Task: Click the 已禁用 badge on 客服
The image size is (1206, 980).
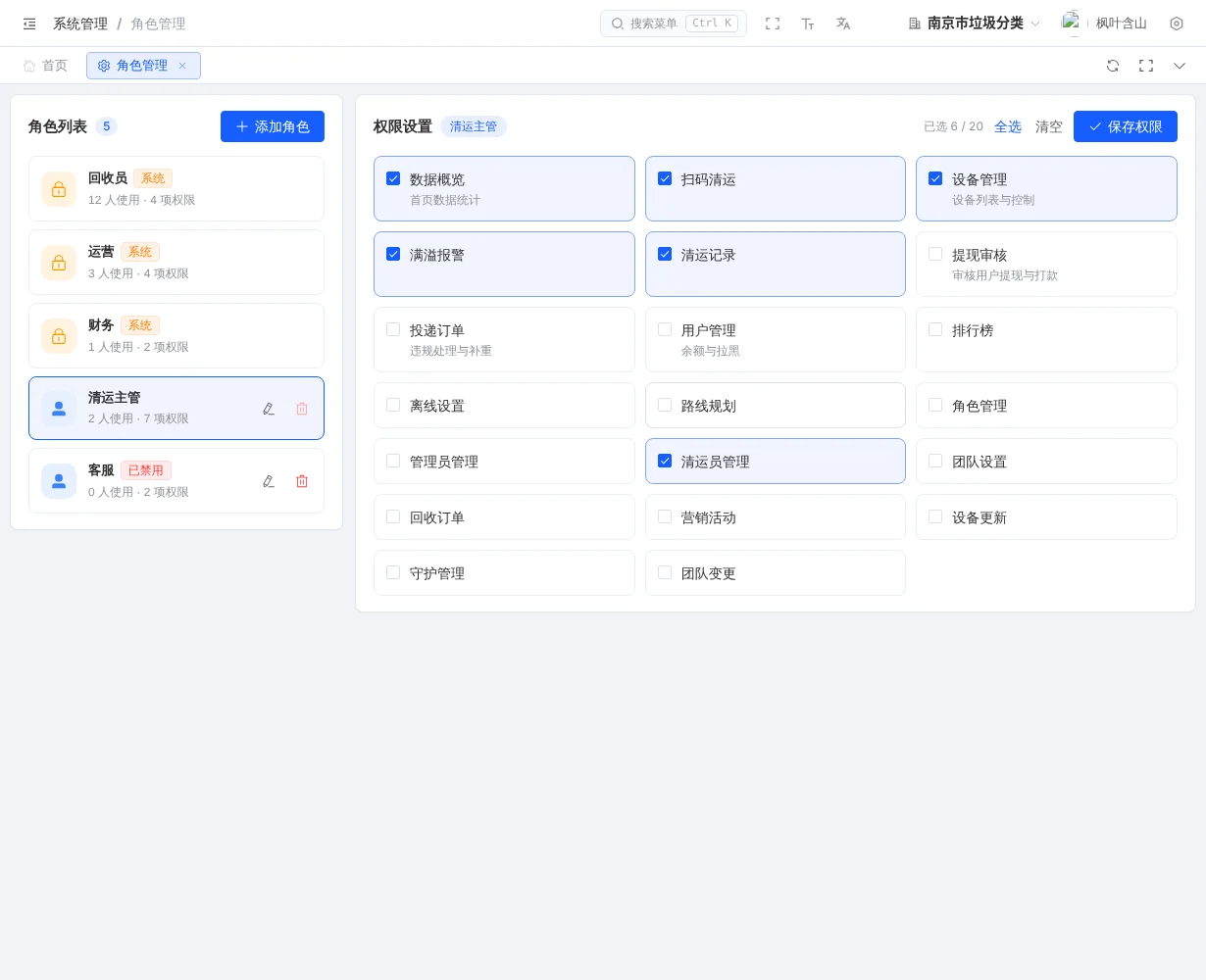Action: [x=146, y=470]
